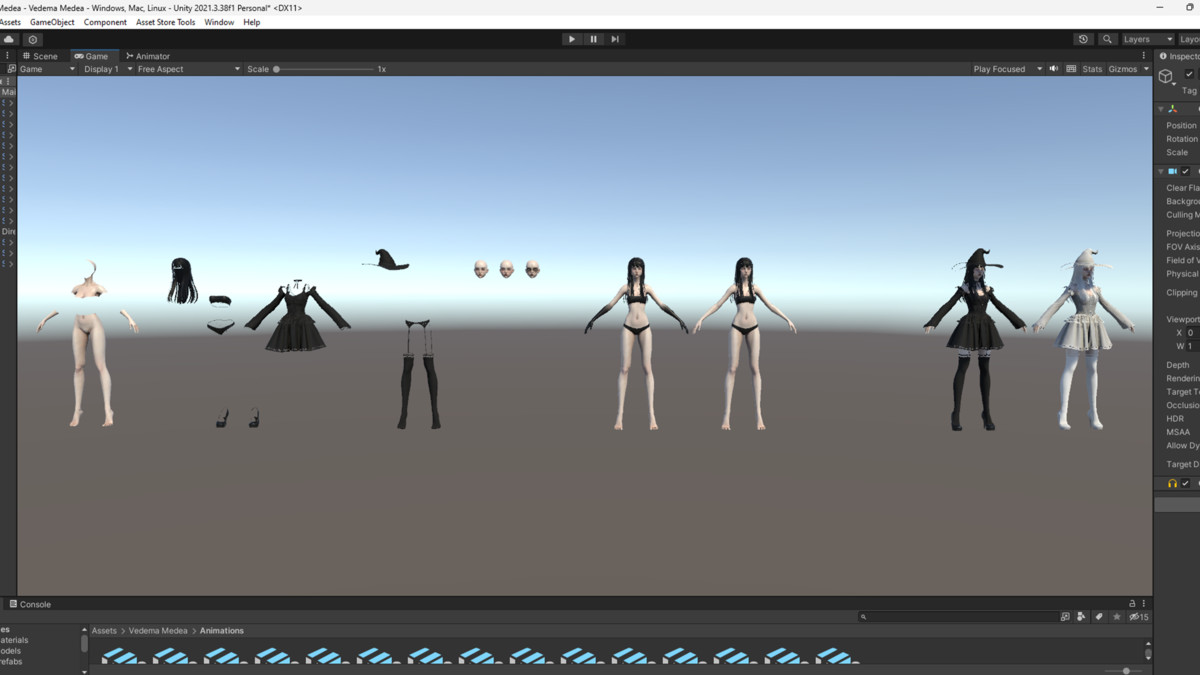Viewport: 1200px width, 675px height.
Task: Open the cloud services icon
Action: (10, 39)
